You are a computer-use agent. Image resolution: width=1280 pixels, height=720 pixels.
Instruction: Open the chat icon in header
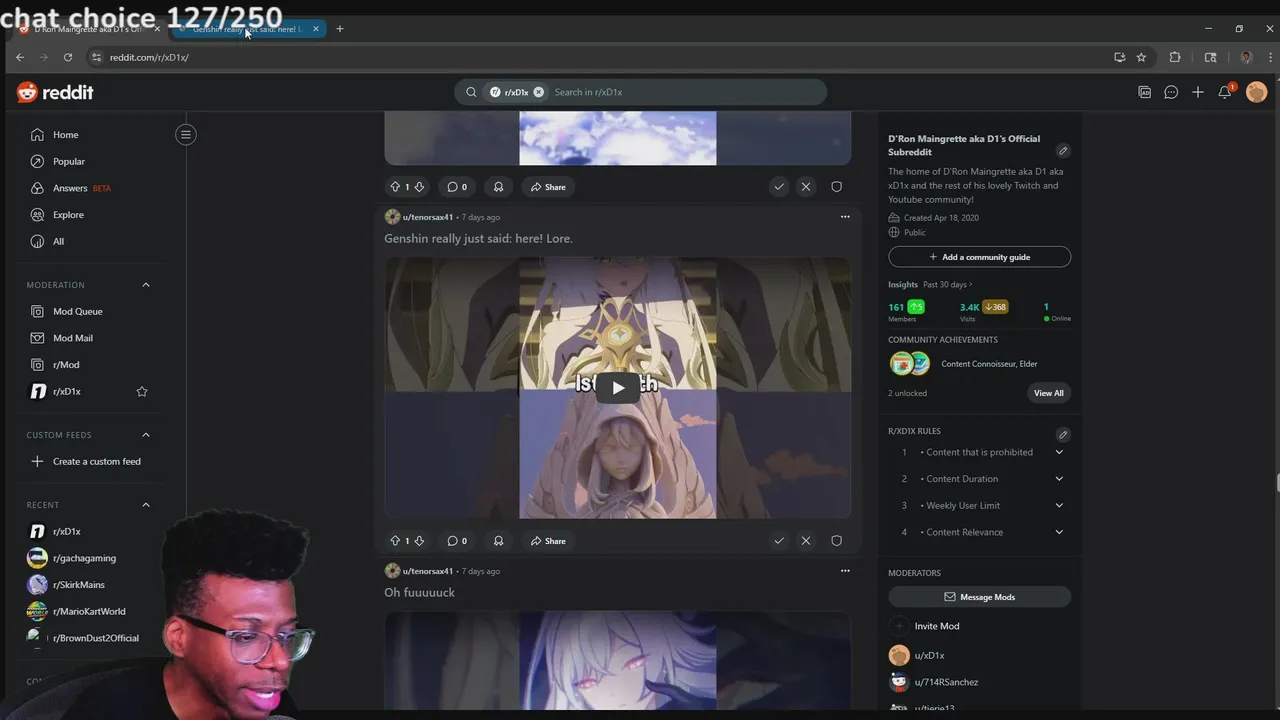click(x=1171, y=92)
